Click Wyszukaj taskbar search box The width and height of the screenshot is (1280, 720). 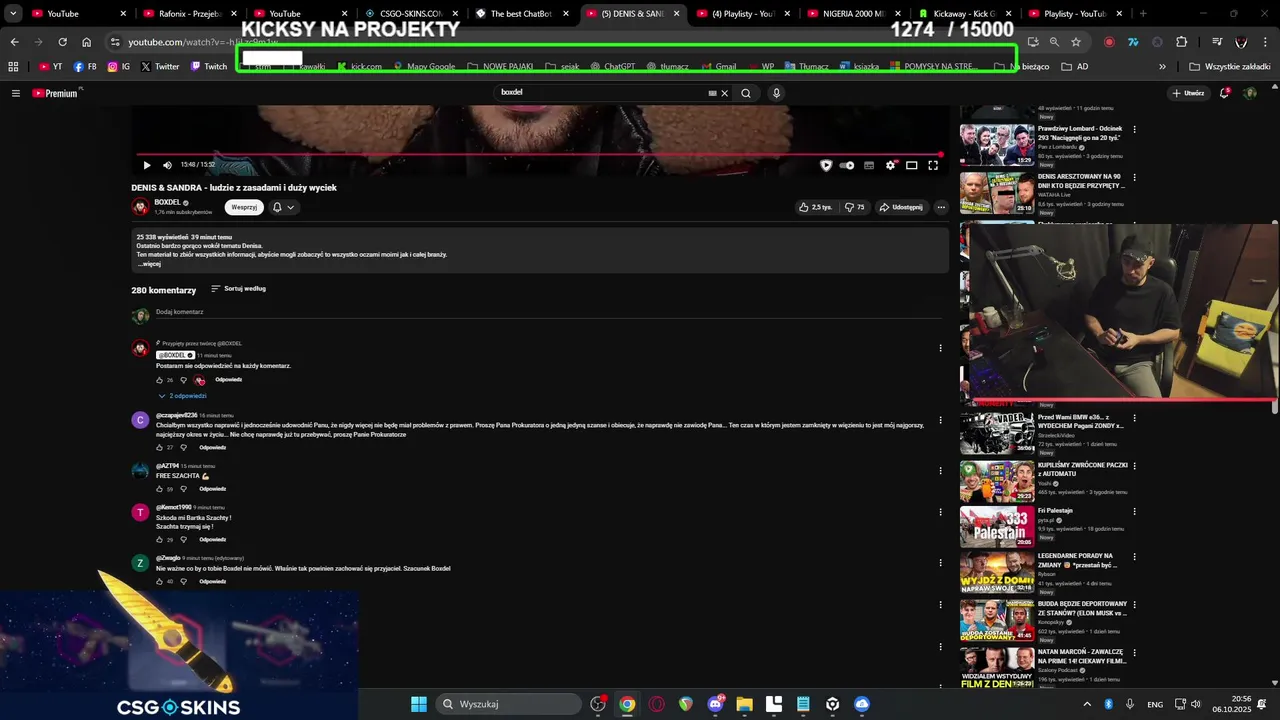tap(509, 704)
